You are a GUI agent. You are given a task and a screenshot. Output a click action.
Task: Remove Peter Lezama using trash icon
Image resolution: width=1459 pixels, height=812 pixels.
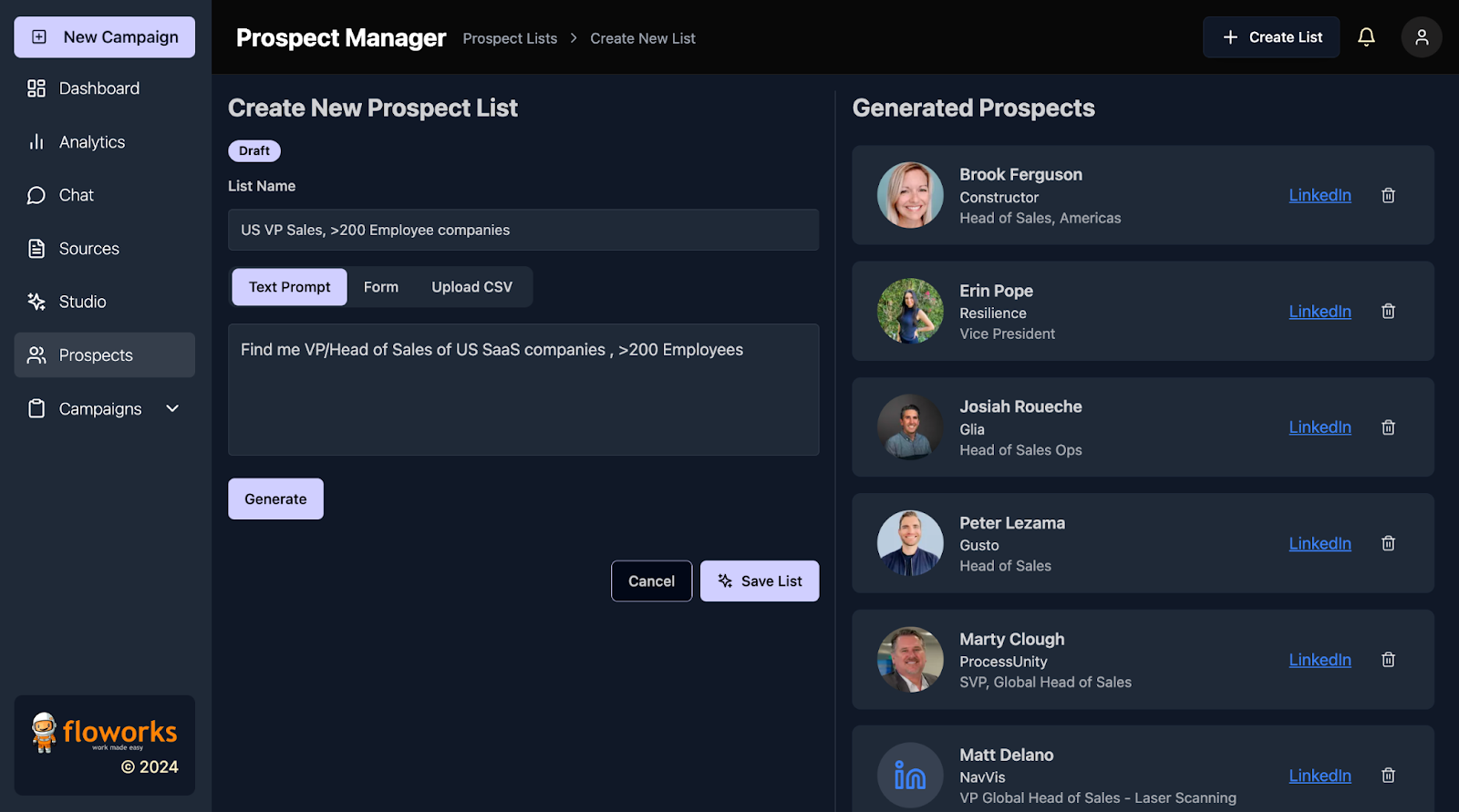coord(1388,544)
